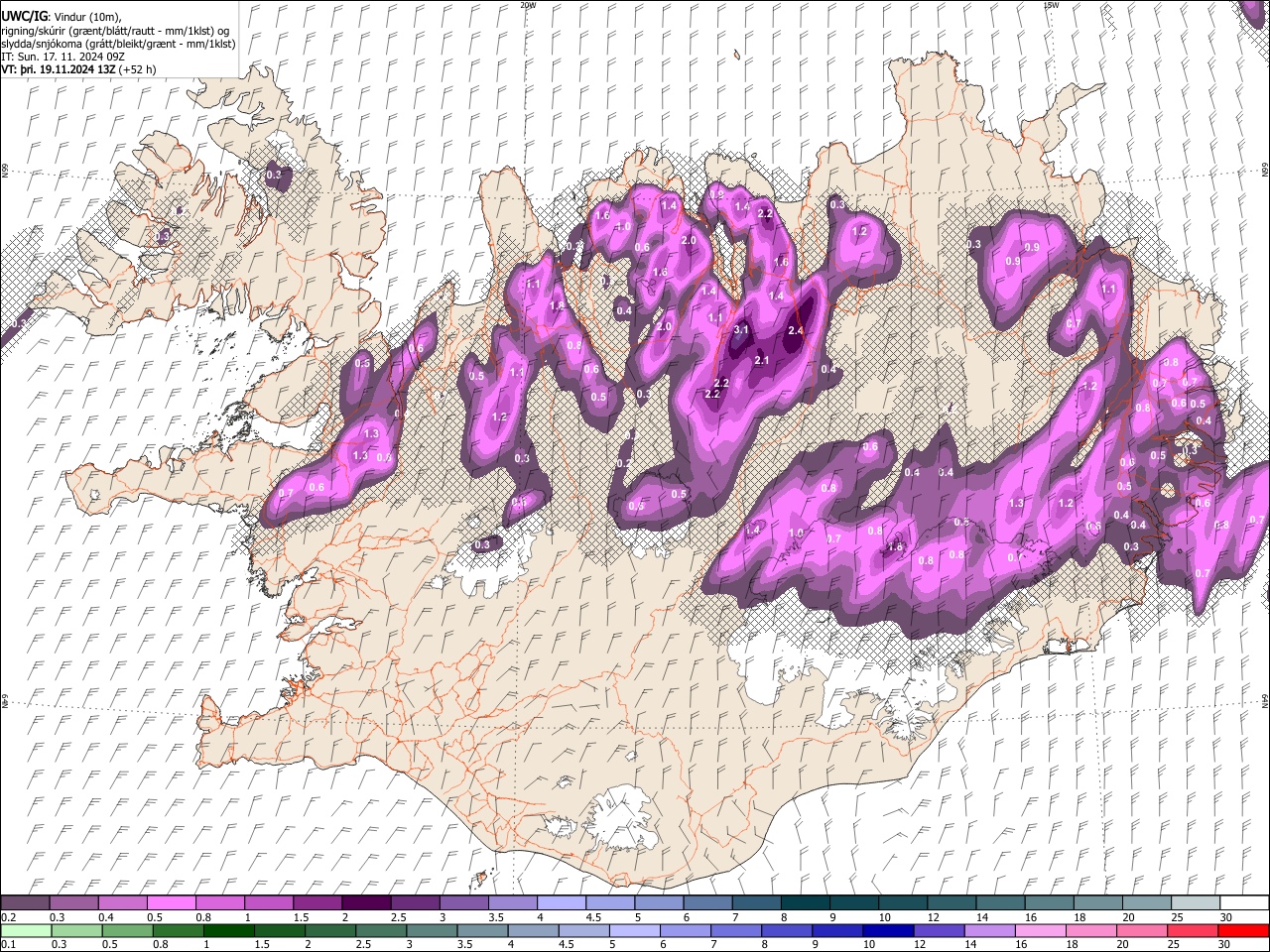
Task: Click the "rigning/skúrir" legend description line
Action: (x=115, y=31)
